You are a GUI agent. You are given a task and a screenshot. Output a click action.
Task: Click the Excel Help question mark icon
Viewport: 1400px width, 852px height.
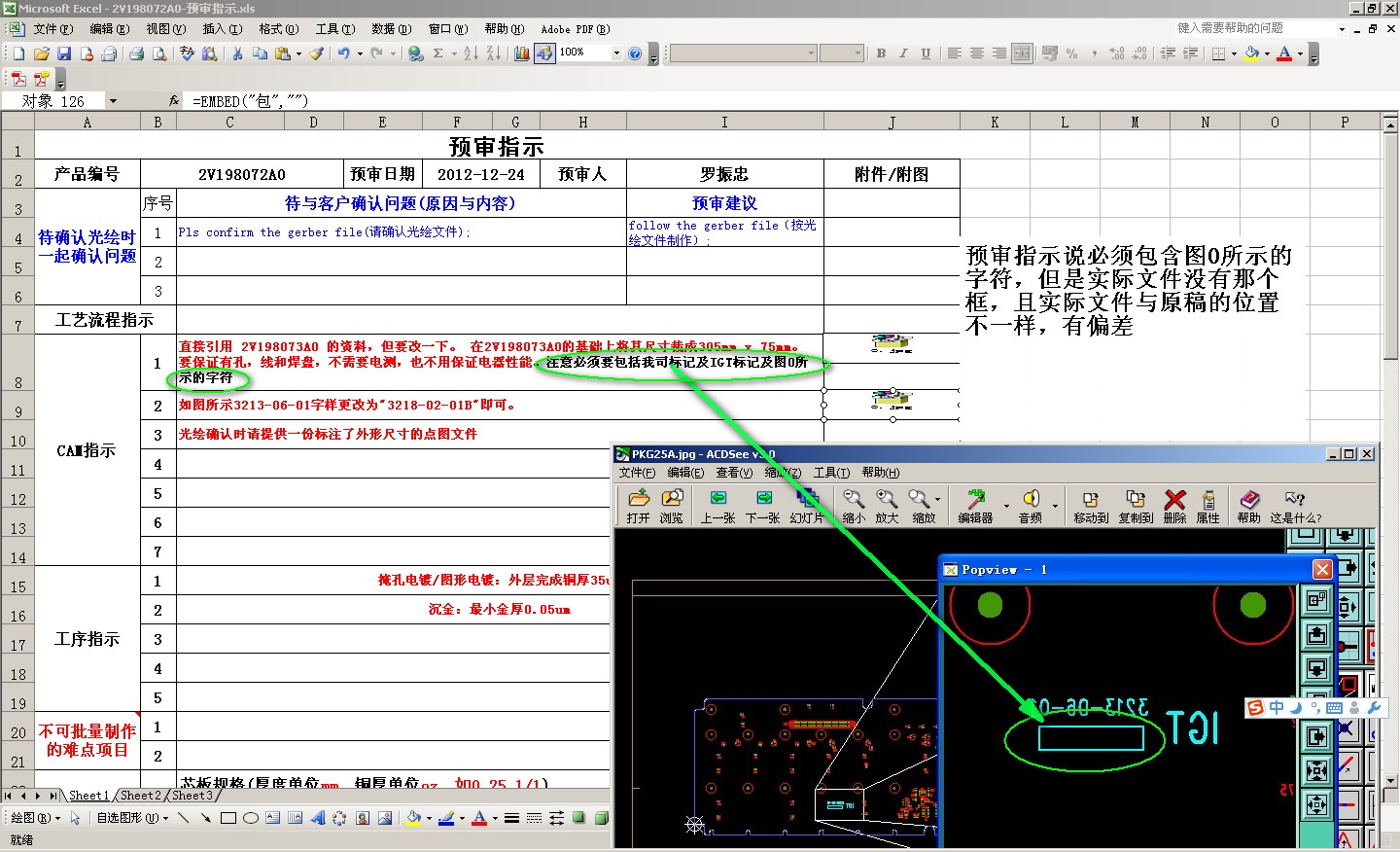point(635,53)
